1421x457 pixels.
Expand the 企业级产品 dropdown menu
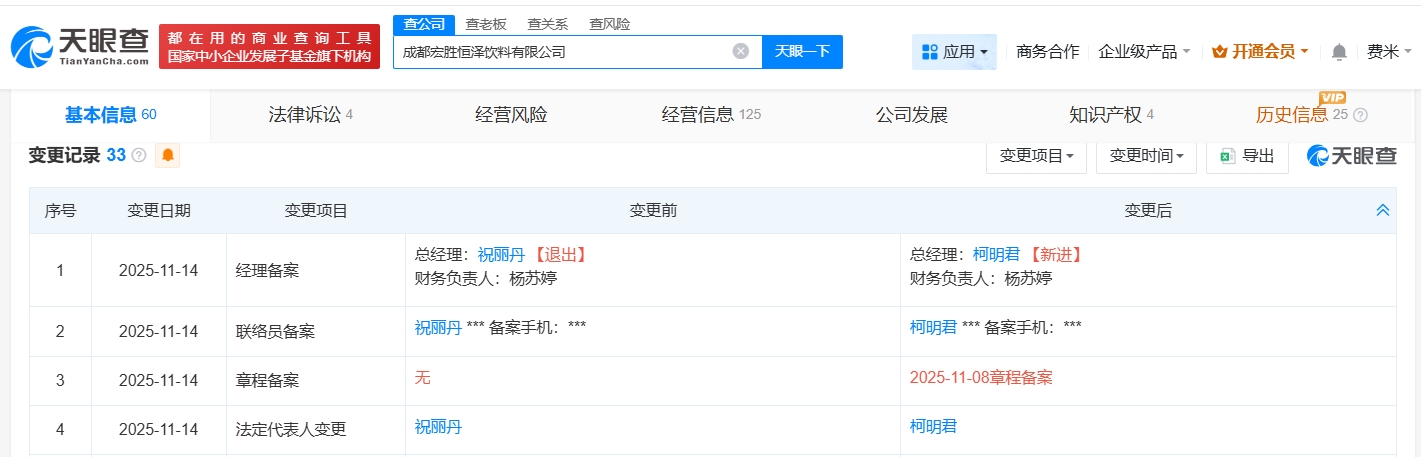[1144, 51]
